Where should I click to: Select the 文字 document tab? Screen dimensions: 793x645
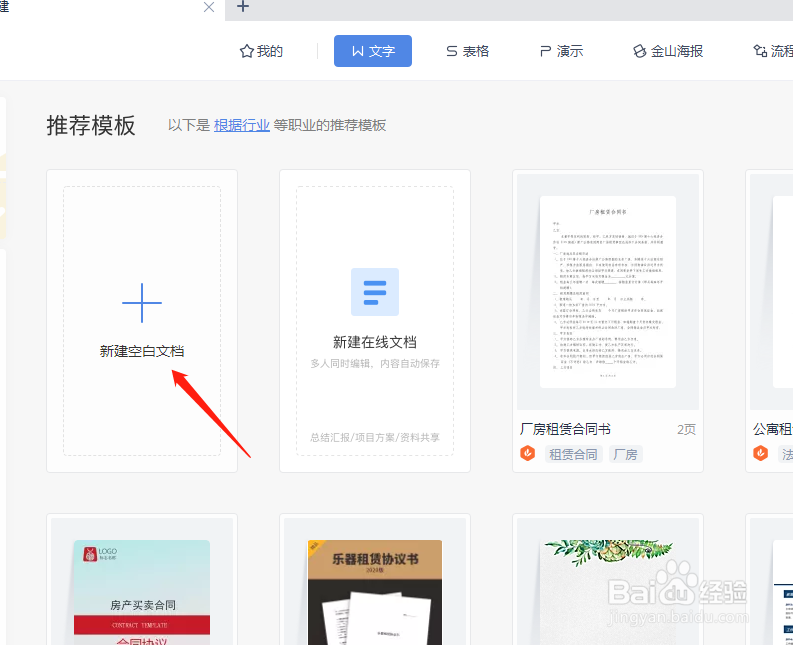point(373,51)
